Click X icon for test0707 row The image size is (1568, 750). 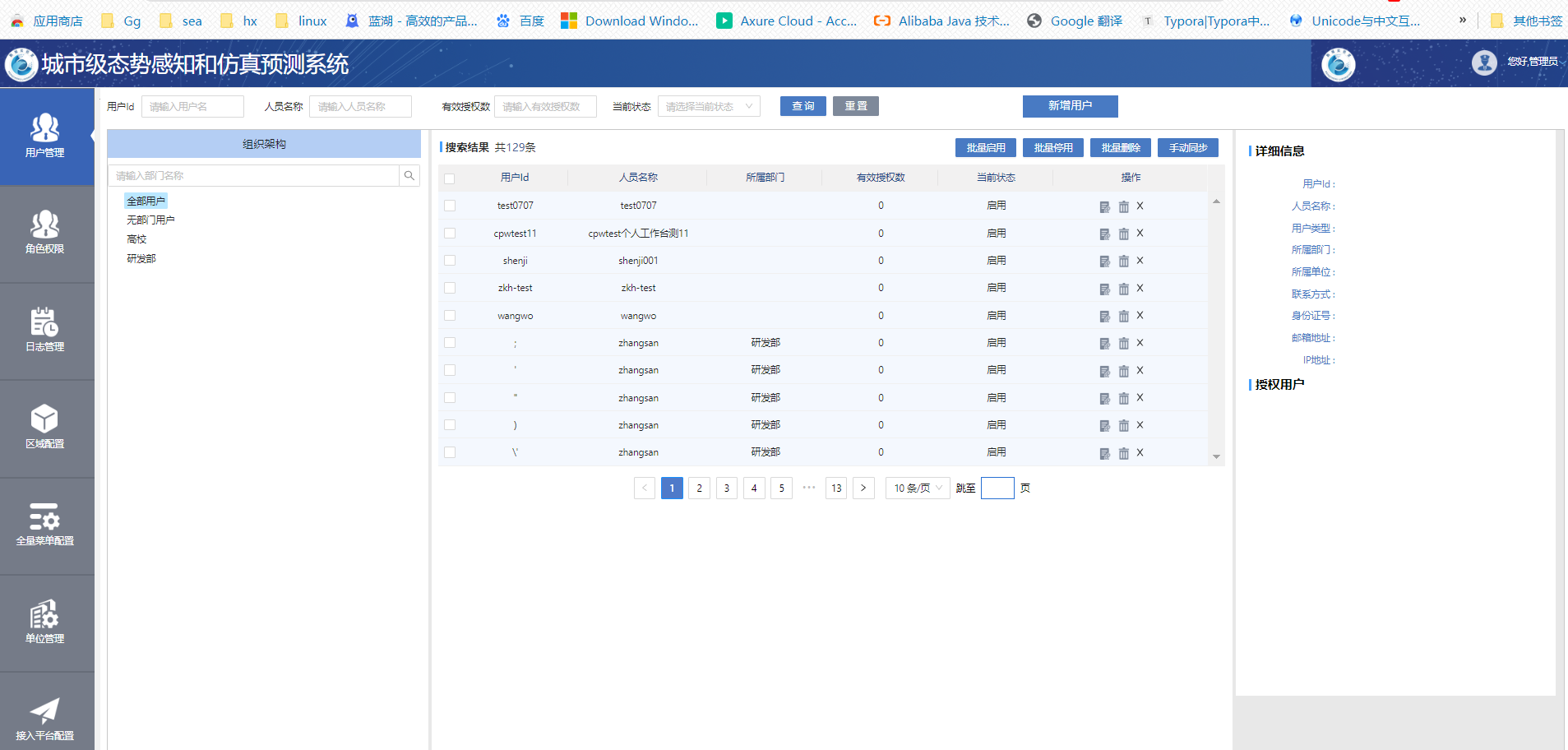(1140, 206)
